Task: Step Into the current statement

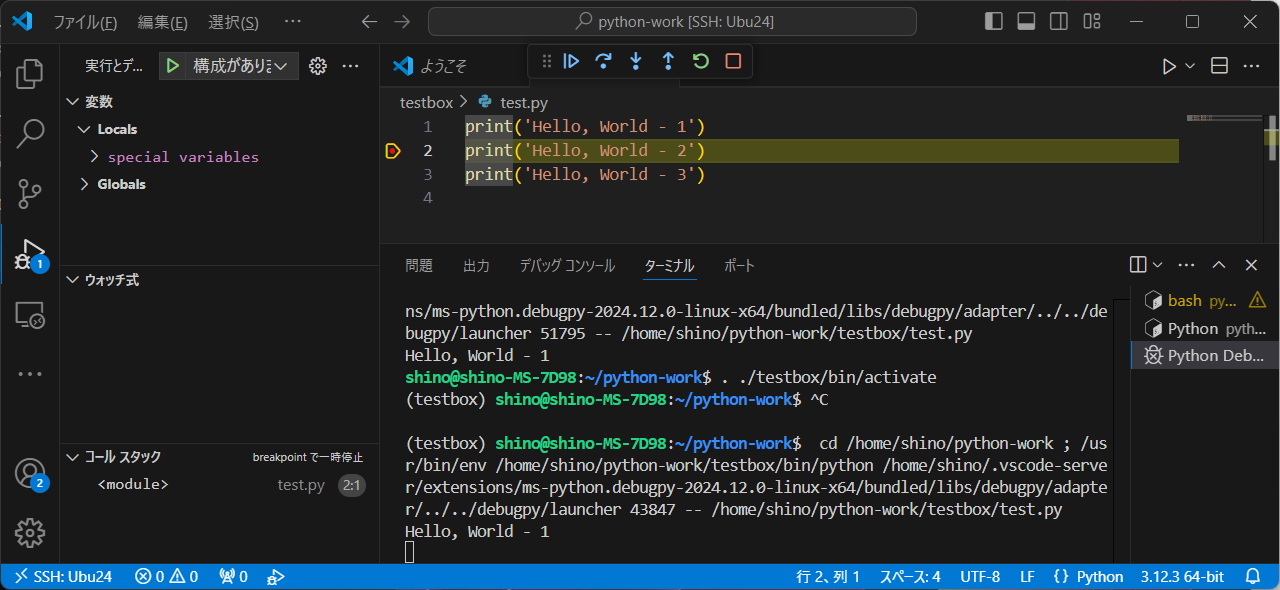Action: point(635,61)
